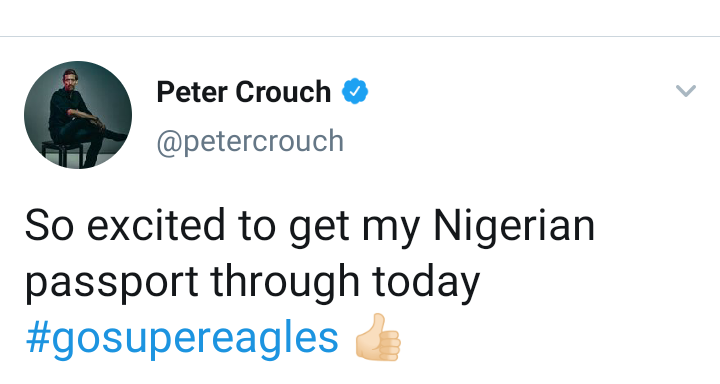Screen dimensions: 720x384
Task: Click the Peter Crouch display name
Action: tap(243, 92)
